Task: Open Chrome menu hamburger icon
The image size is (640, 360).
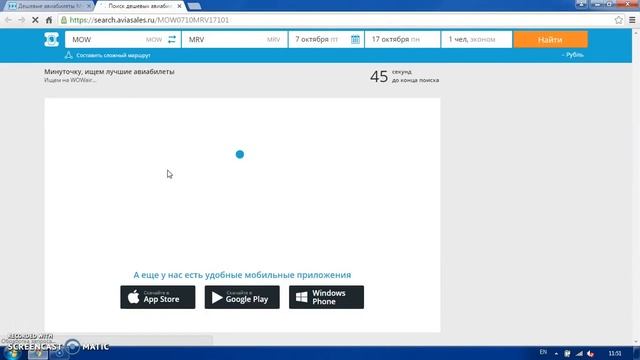Action: point(632,20)
